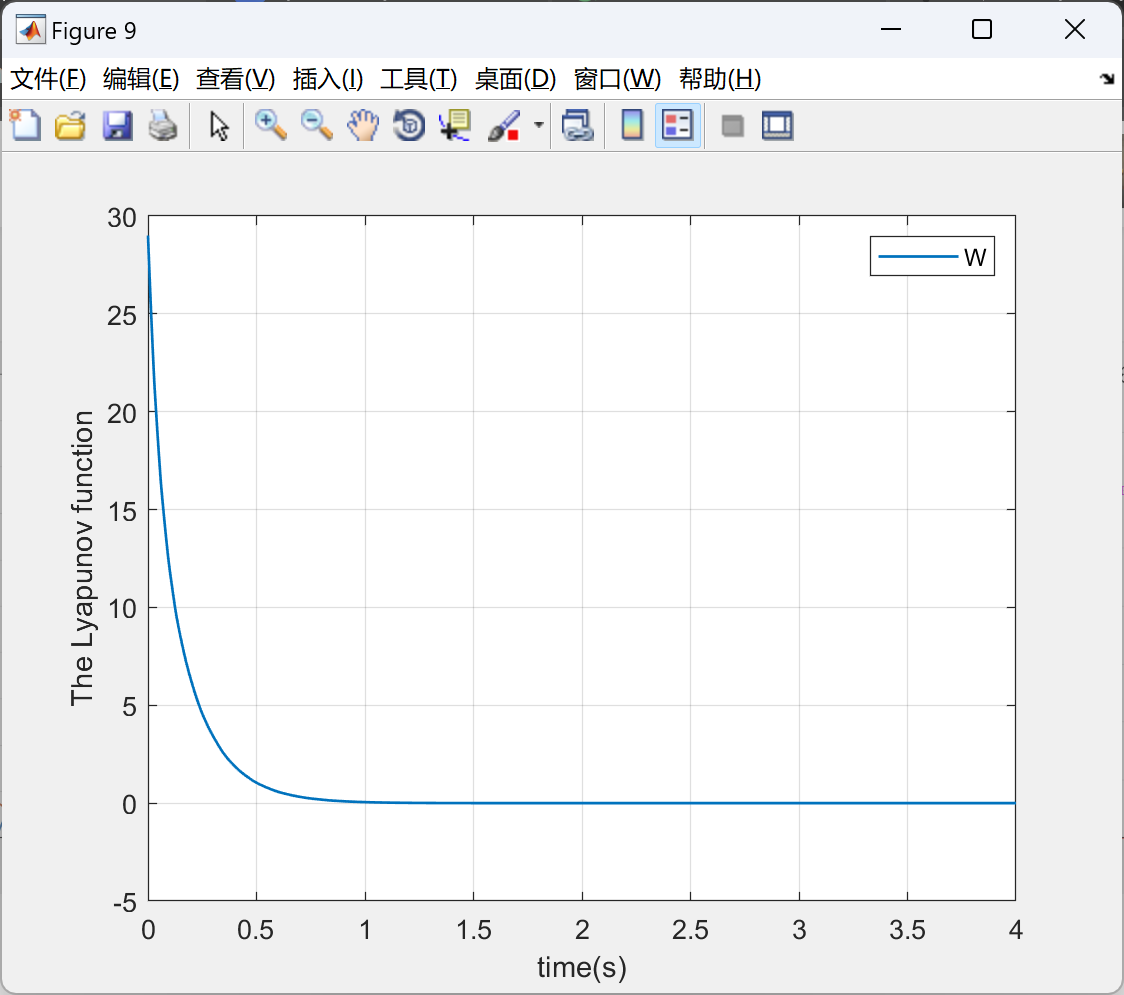
Task: Open the 桌面(D) menu
Action: [515, 79]
